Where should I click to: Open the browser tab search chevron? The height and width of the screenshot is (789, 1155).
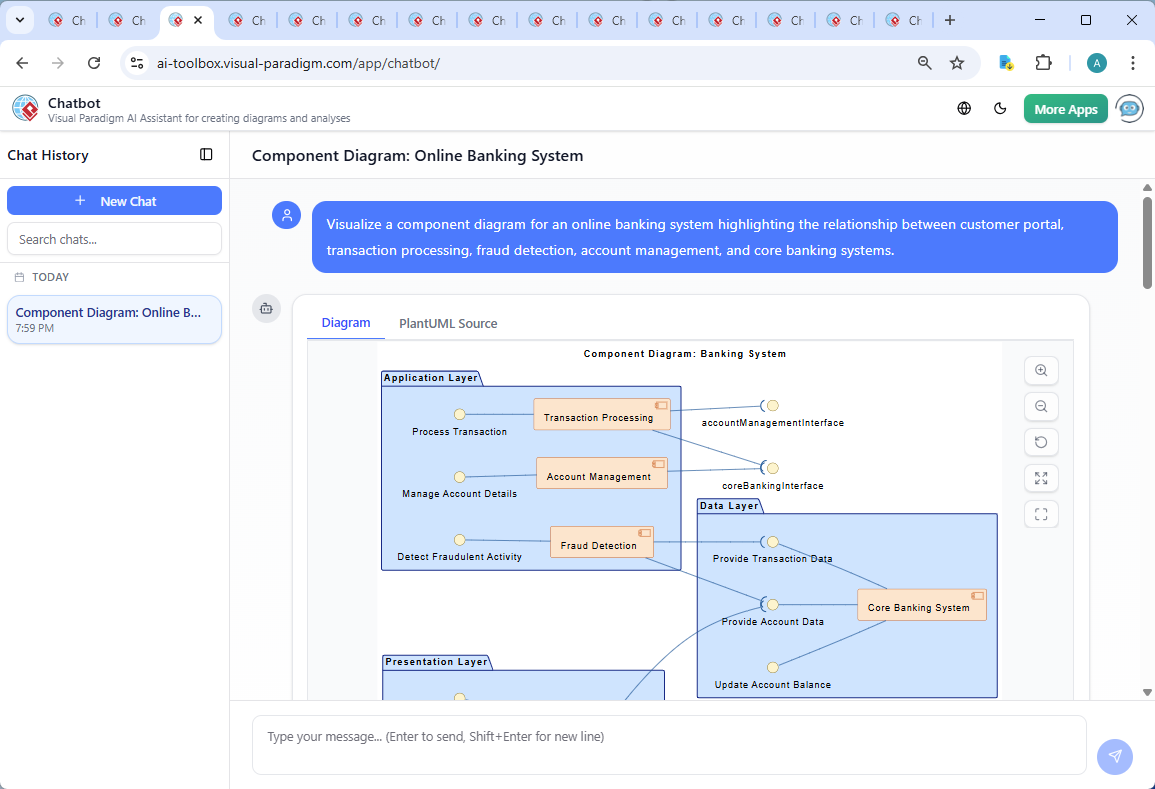click(19, 20)
